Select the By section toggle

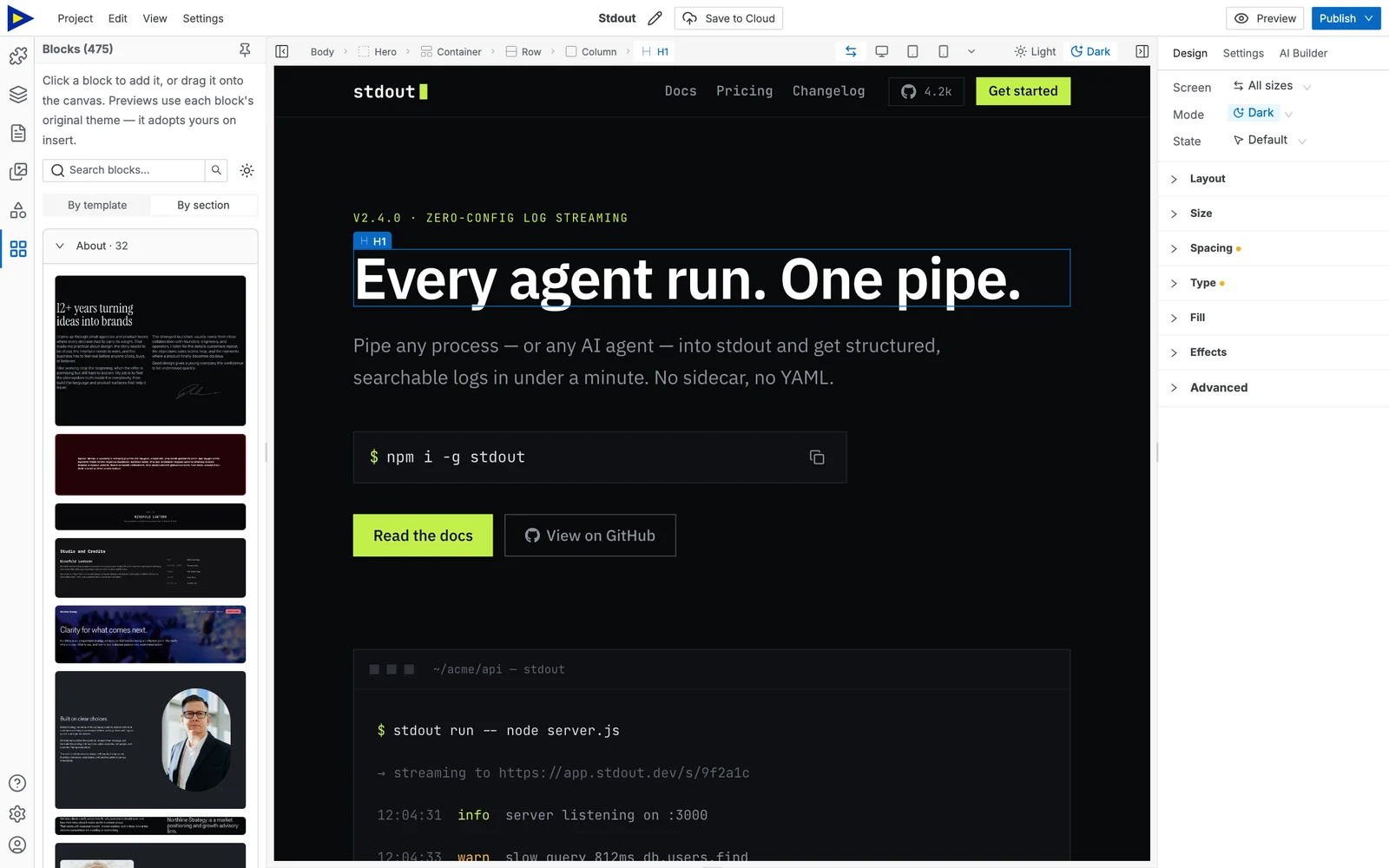[x=203, y=206]
